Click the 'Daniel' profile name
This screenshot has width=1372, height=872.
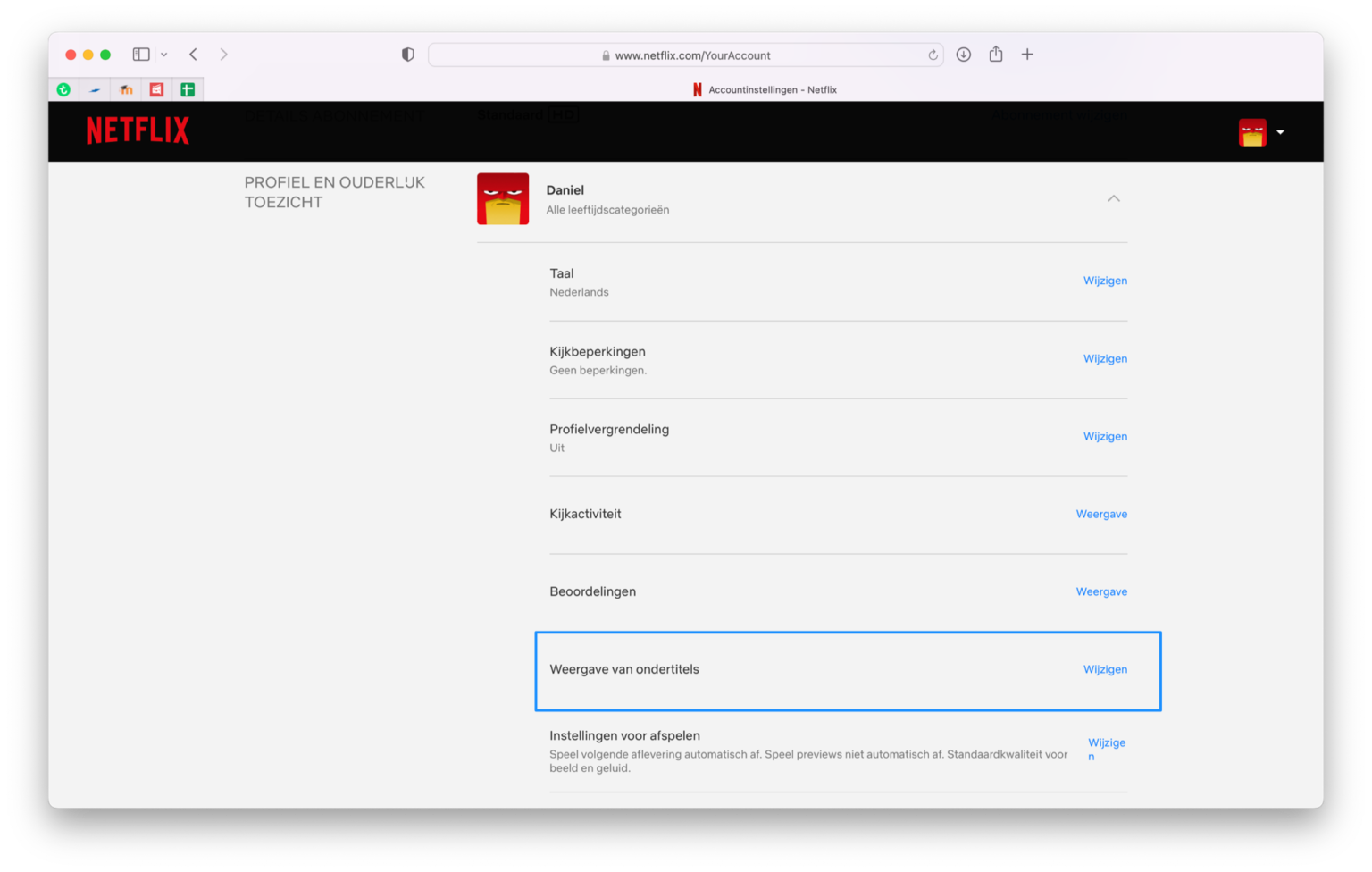click(x=565, y=190)
